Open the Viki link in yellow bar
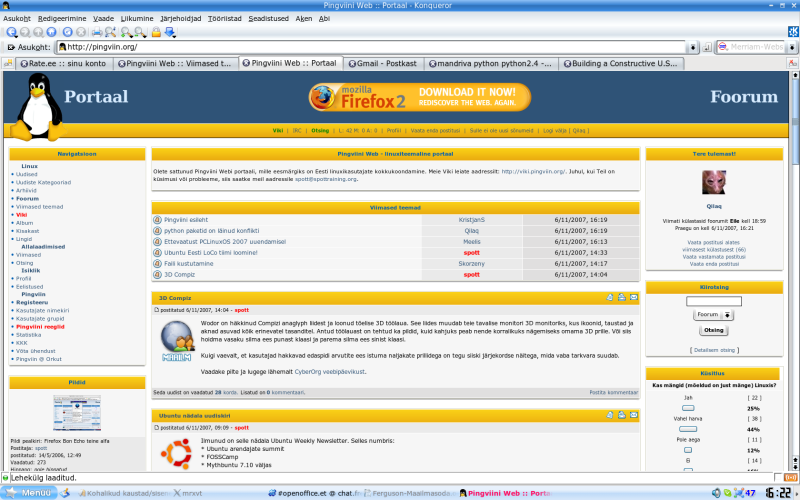Viewport: 800px width, 500px height. click(278, 131)
